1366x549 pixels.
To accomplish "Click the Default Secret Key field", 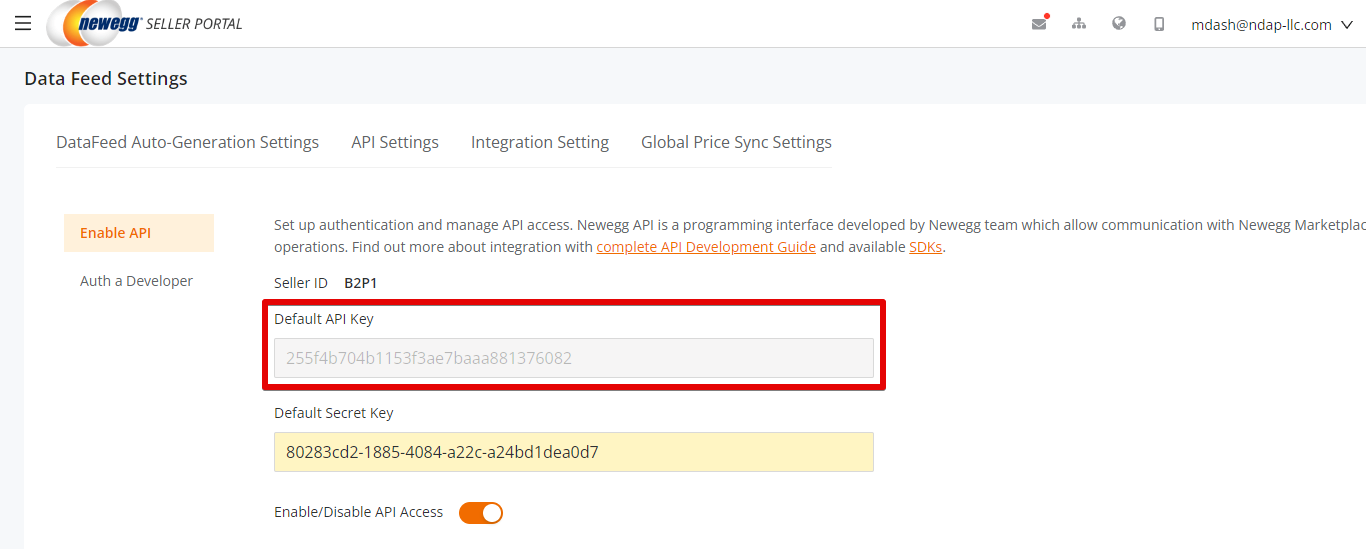I will coord(574,452).
